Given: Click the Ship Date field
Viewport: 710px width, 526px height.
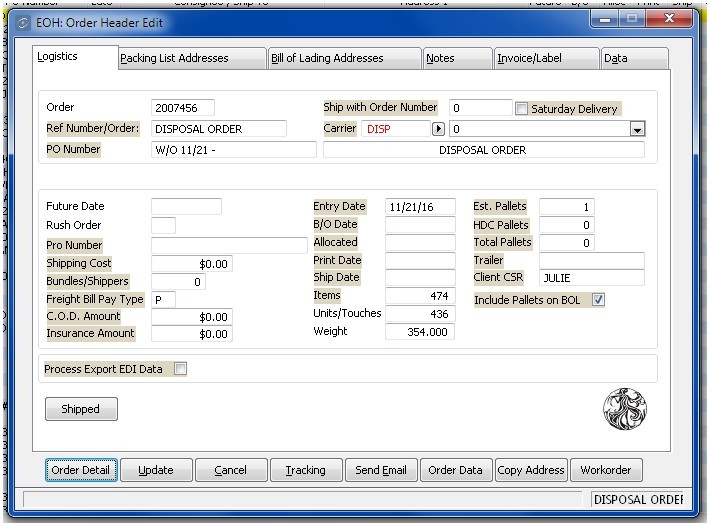Looking at the screenshot, I should [420, 277].
